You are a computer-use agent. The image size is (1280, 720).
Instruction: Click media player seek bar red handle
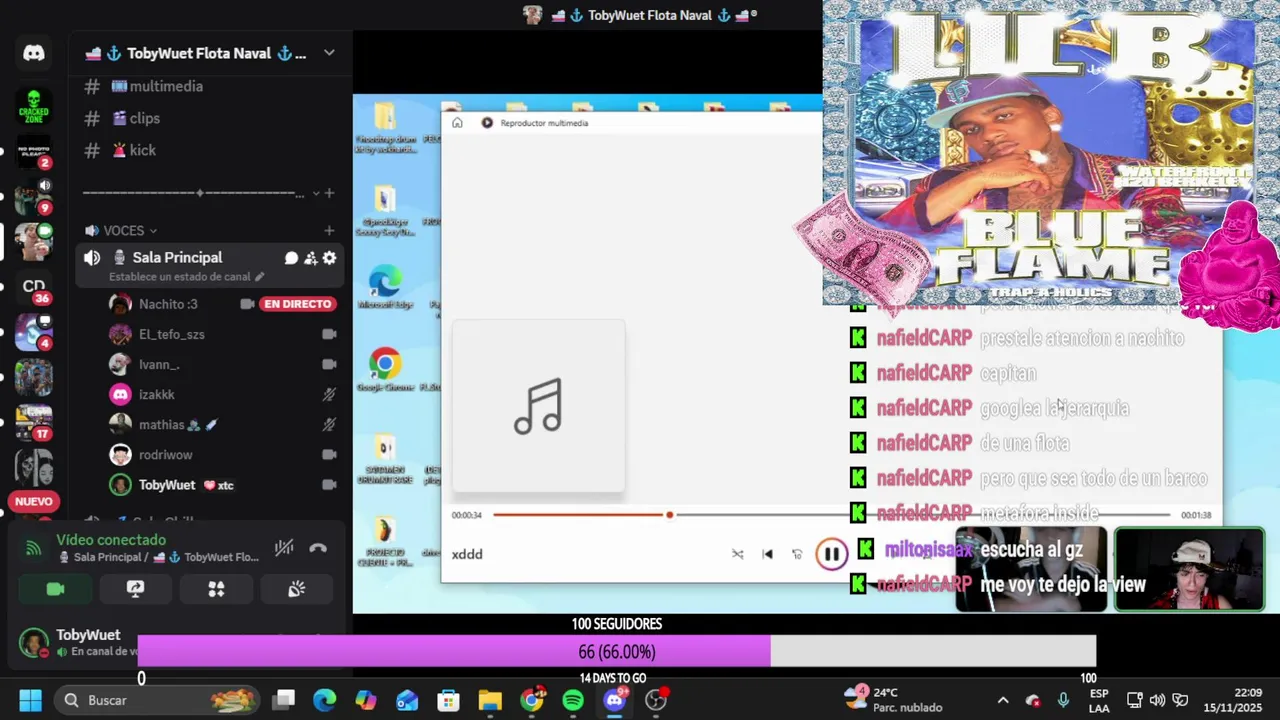coord(669,515)
